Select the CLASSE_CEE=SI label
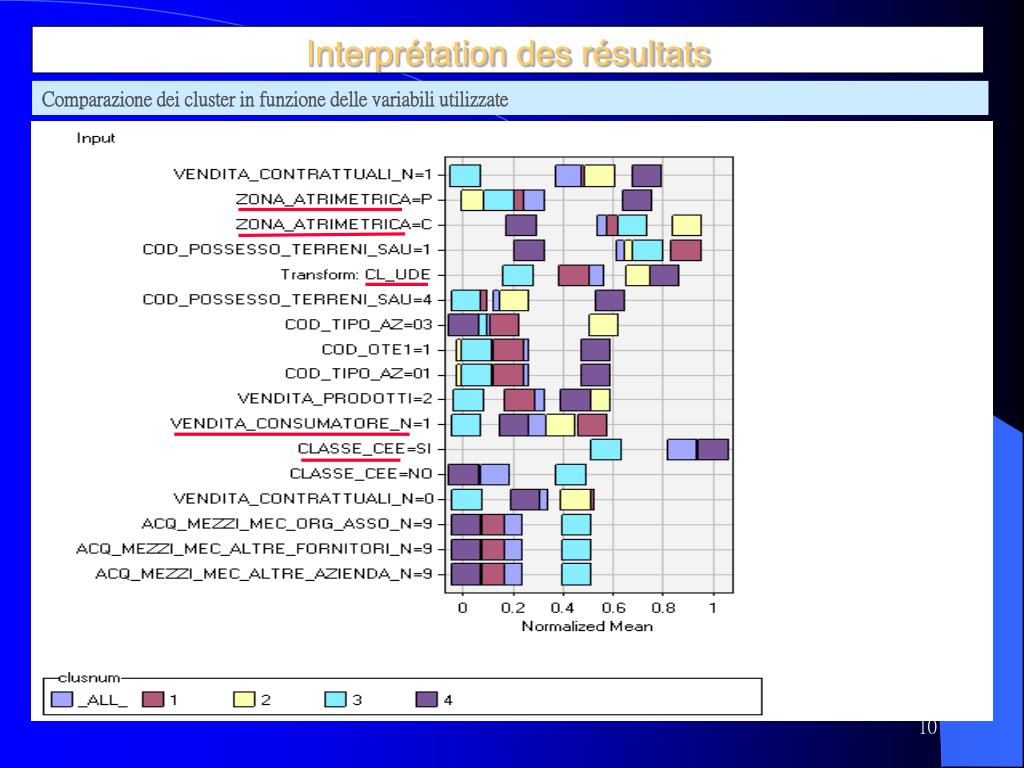 click(364, 449)
